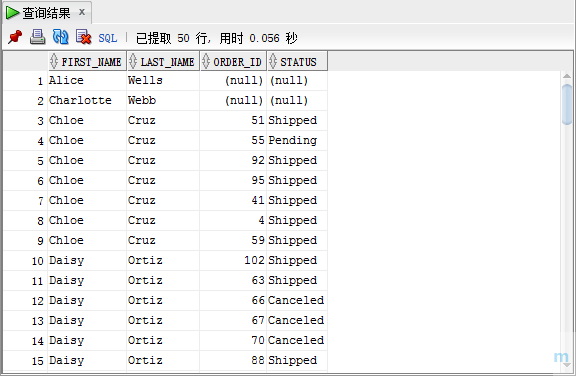Screen dimensions: 576x376
Task: Open the SQL link in toolbar
Action: 108,38
